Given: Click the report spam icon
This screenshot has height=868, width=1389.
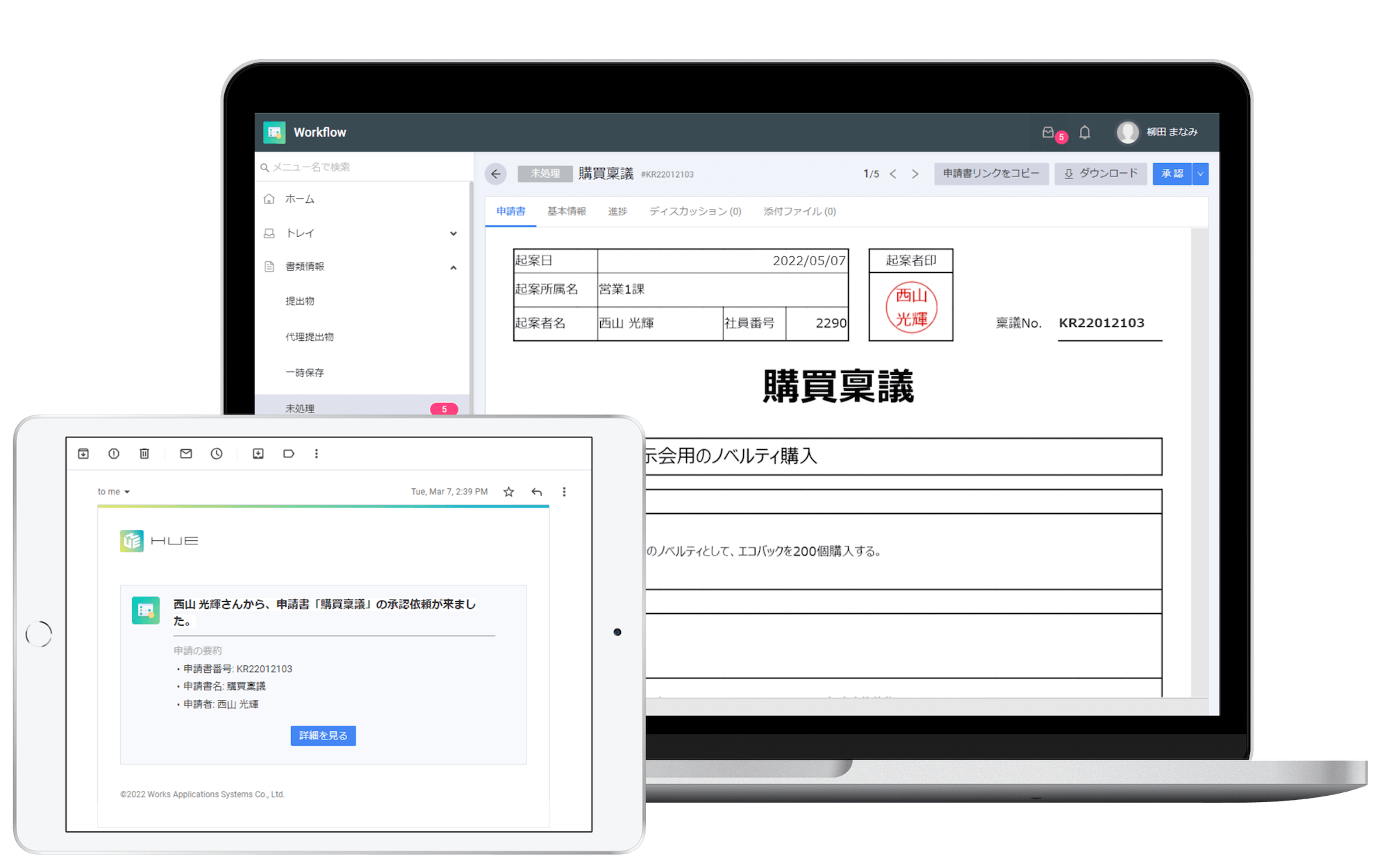Looking at the screenshot, I should coord(114,453).
